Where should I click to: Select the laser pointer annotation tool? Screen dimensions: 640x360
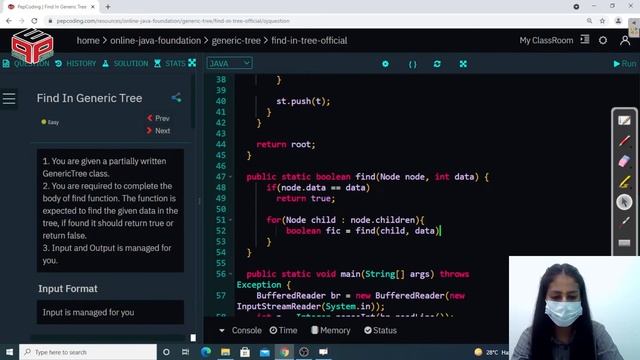tap(624, 222)
